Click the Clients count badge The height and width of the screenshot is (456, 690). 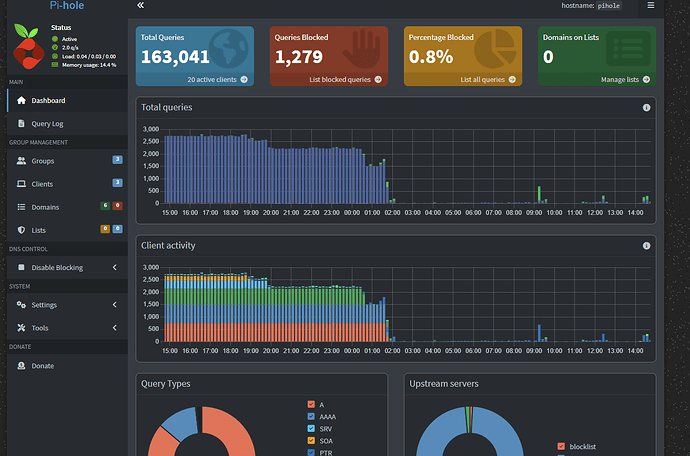click(117, 183)
